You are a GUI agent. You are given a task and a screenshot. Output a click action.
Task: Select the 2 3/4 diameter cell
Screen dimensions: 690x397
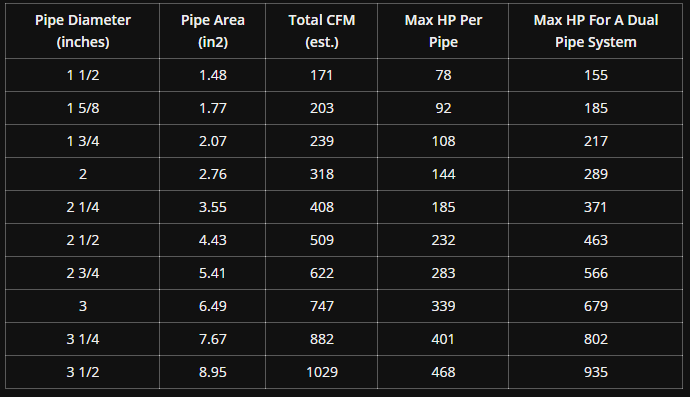pos(83,273)
